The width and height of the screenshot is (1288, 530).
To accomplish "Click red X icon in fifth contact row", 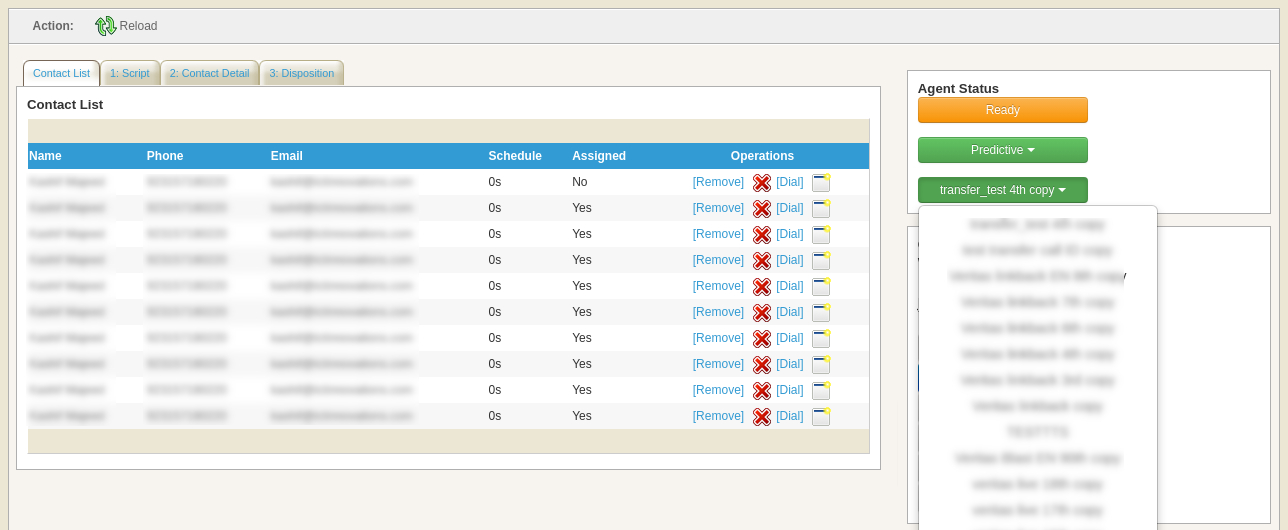I will point(761,286).
